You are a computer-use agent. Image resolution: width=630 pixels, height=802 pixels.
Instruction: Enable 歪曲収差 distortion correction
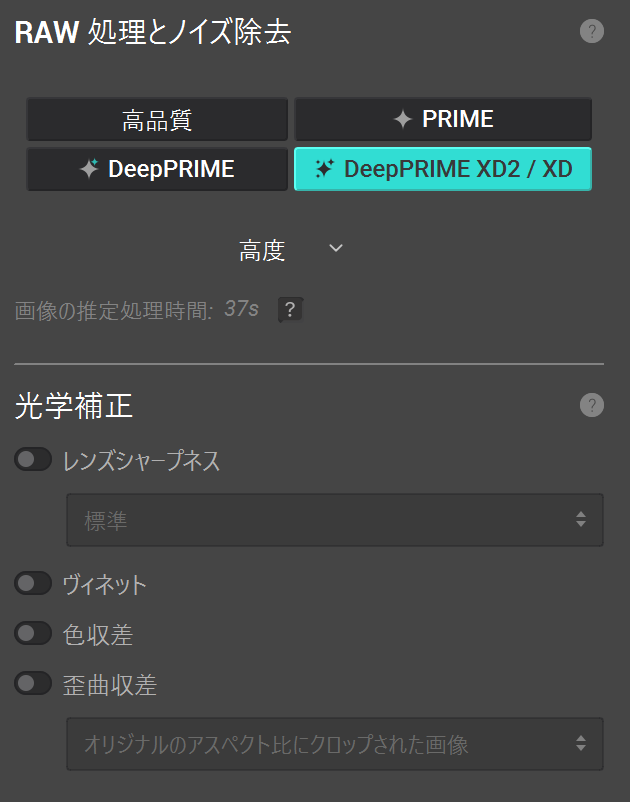click(x=33, y=684)
